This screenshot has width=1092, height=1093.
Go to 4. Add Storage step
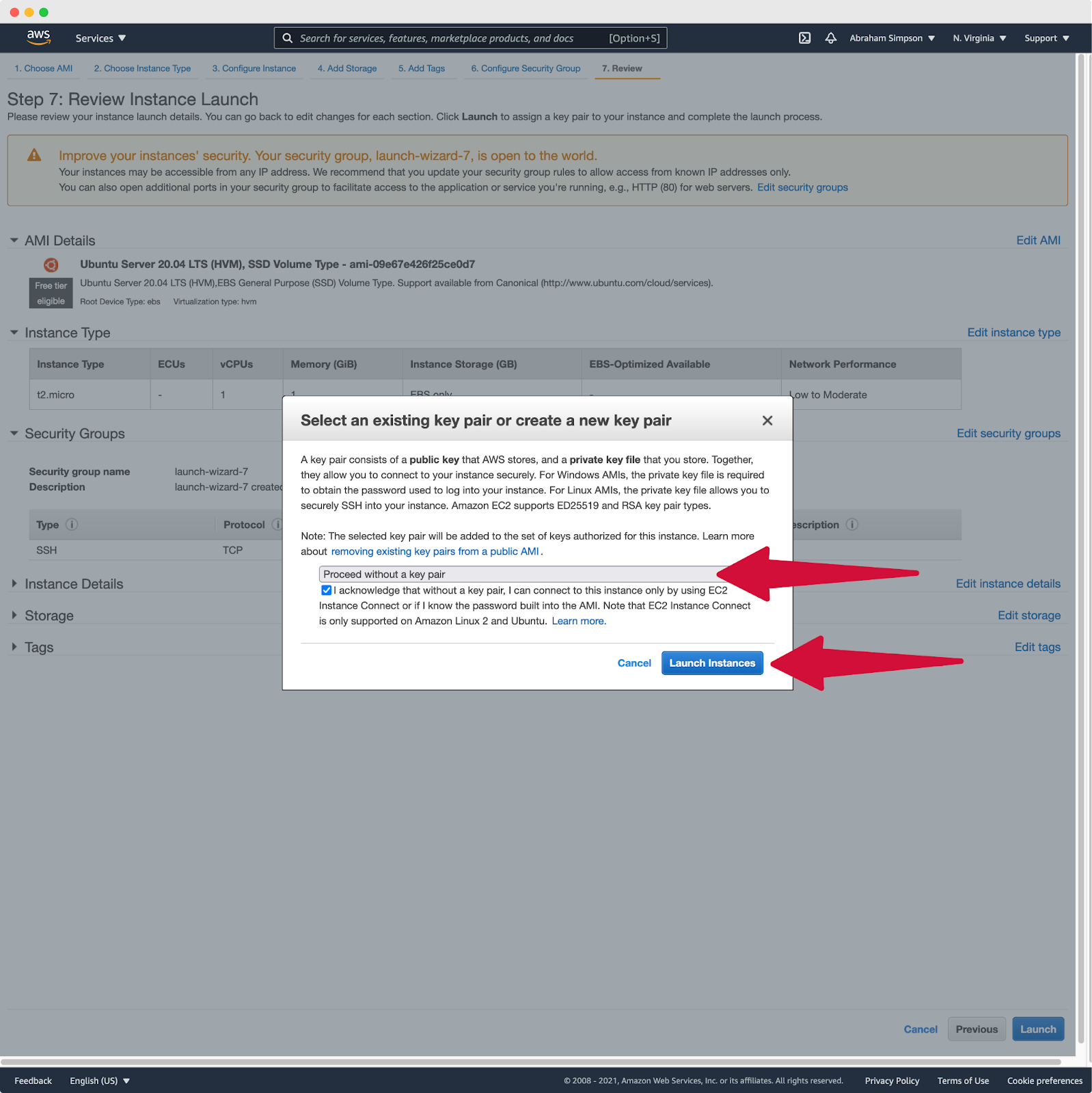pyautogui.click(x=347, y=68)
